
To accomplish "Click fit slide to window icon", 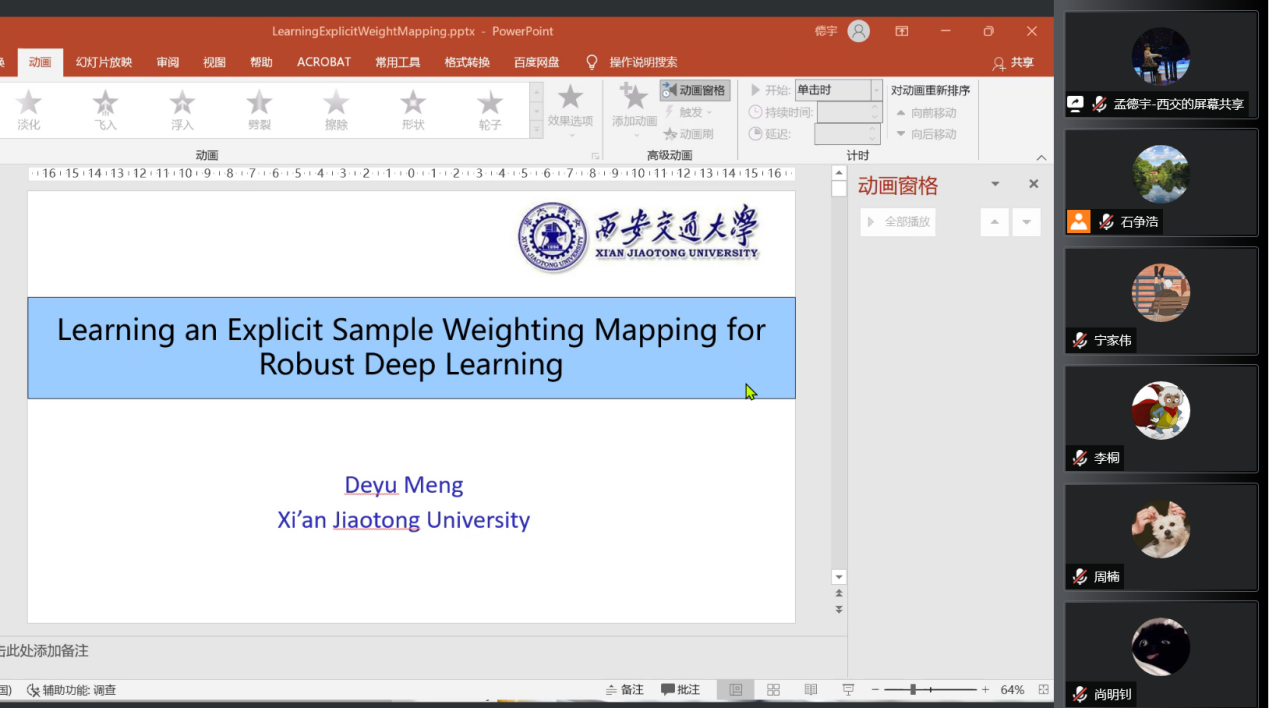I will pos(1043,690).
